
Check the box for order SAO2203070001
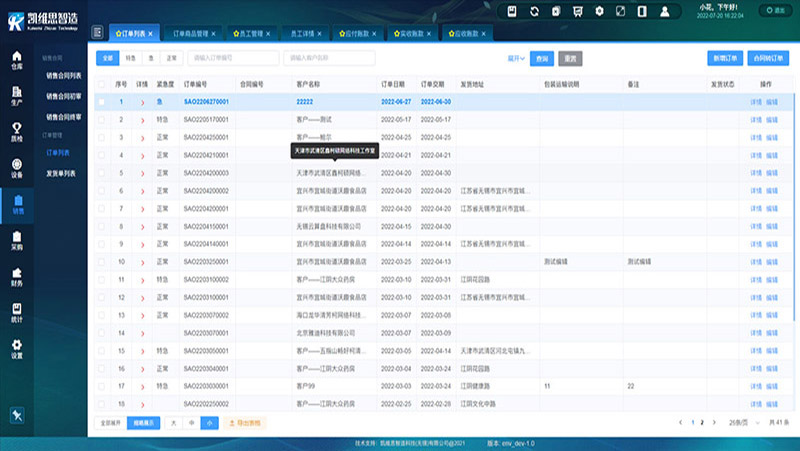pyautogui.click(x=102, y=333)
